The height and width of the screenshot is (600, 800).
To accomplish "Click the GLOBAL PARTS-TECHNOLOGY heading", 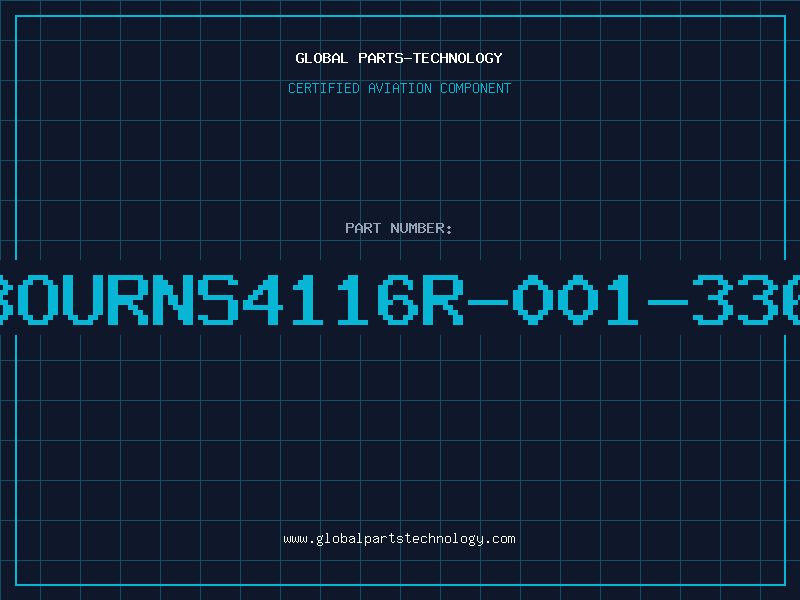I will click(x=399, y=58).
